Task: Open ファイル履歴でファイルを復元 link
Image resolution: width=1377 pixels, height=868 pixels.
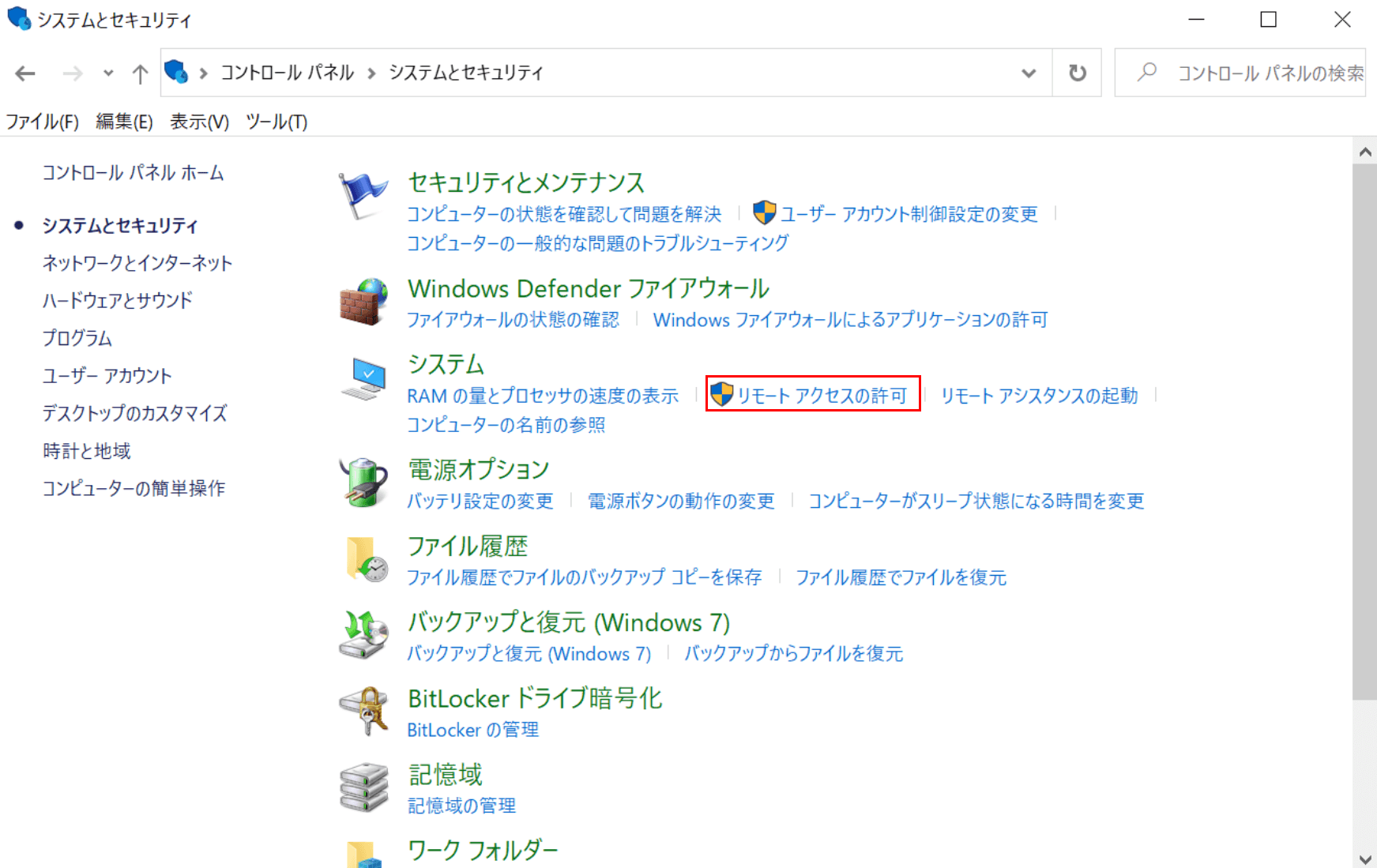Action: 901,577
